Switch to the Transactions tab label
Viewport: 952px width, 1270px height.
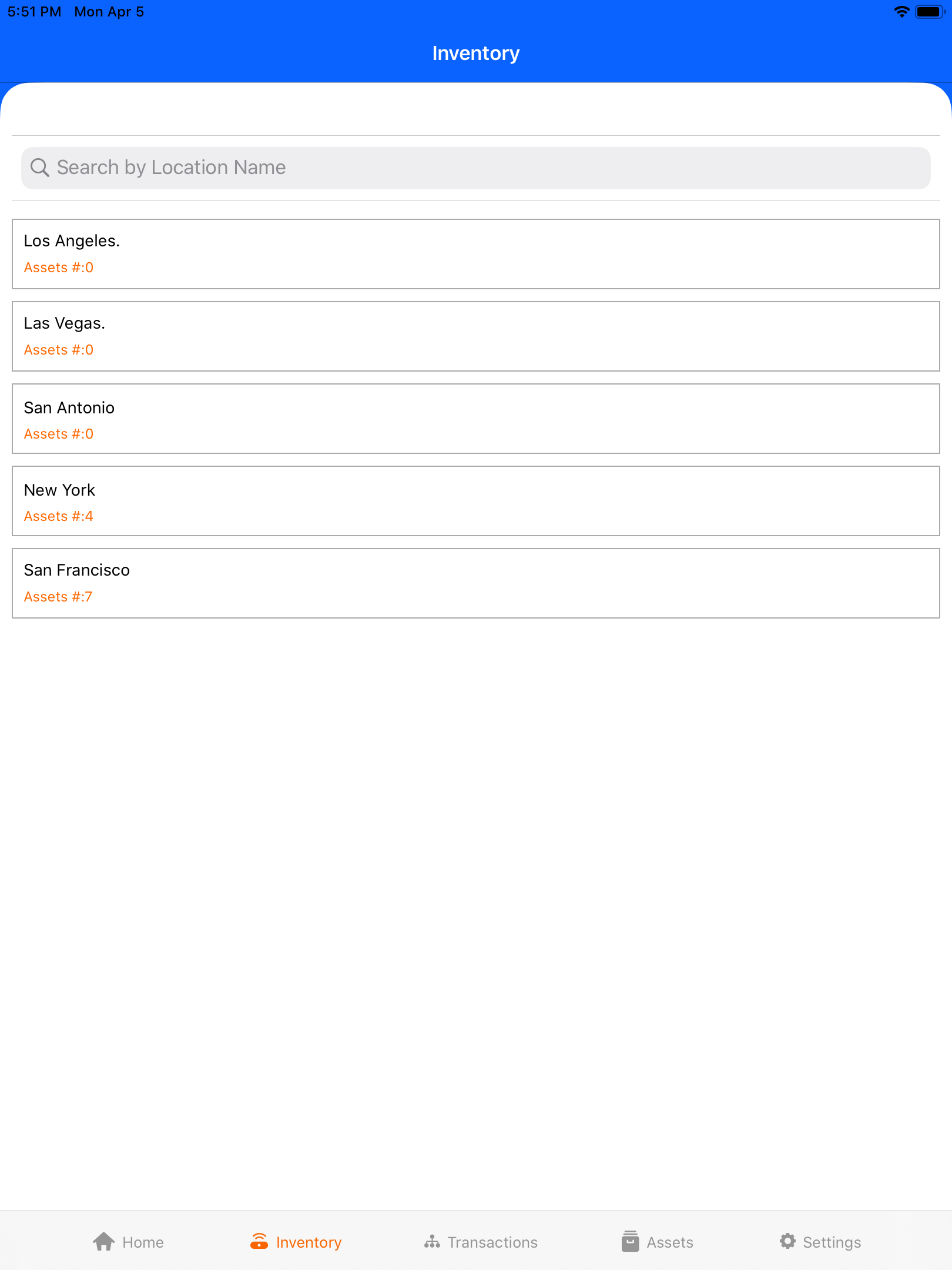492,1242
